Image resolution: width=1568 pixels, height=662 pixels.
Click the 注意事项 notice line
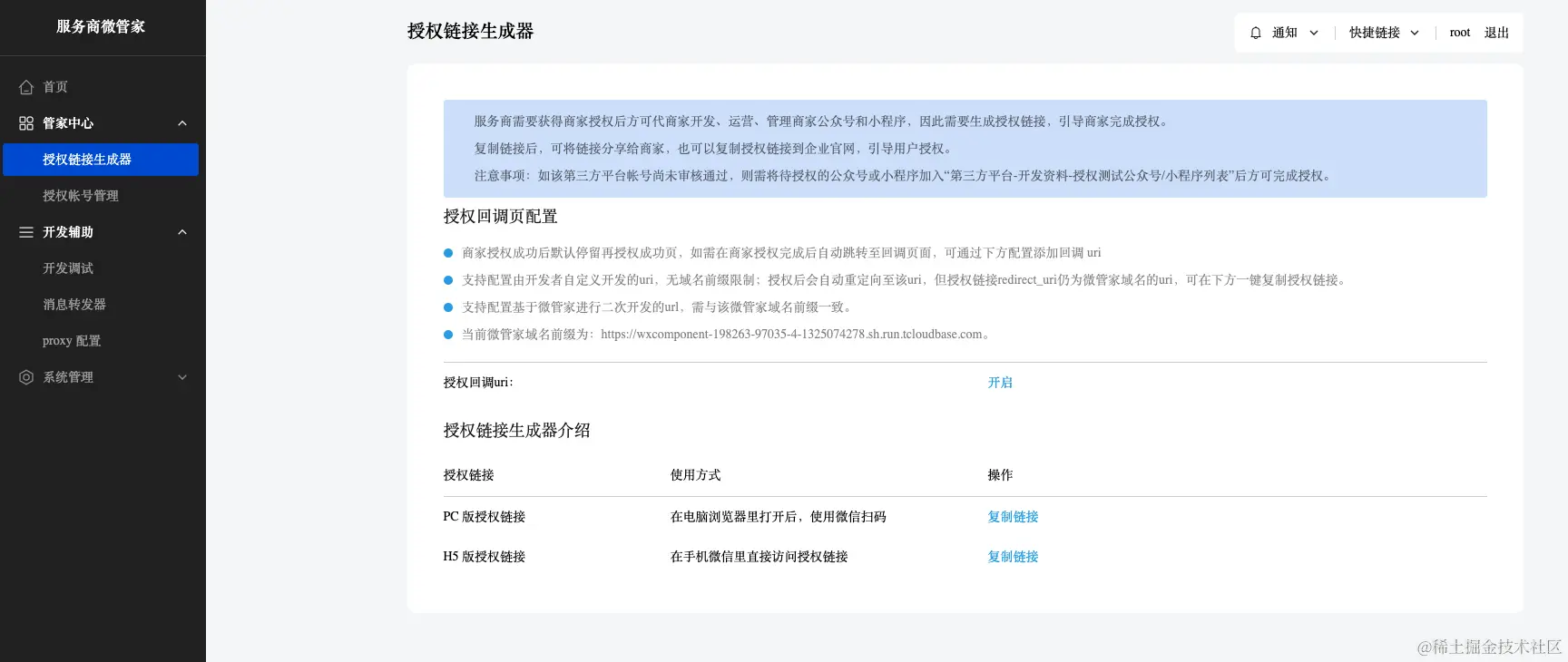click(x=905, y=176)
